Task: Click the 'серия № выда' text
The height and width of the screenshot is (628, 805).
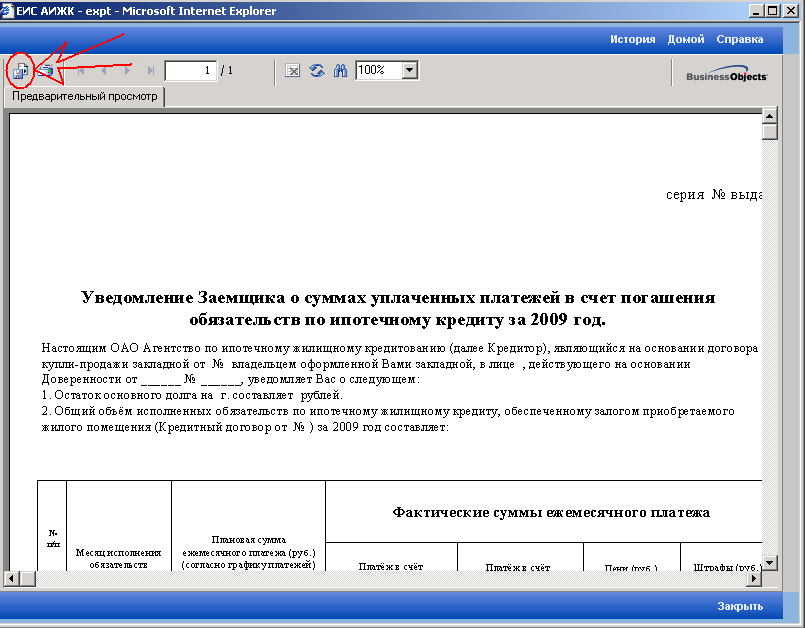Action: click(x=714, y=195)
